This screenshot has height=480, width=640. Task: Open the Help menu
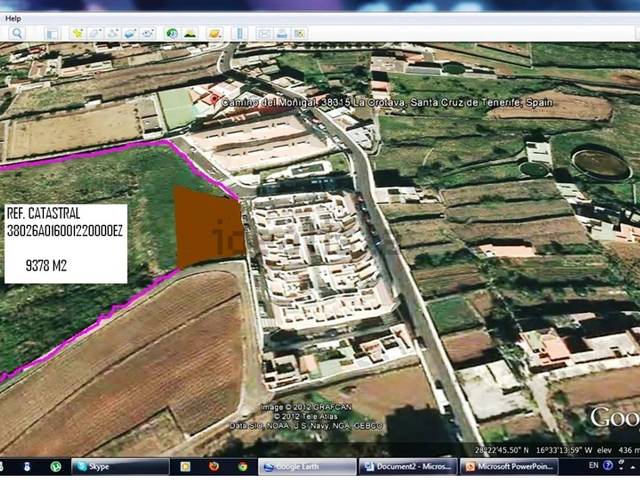pyautogui.click(x=13, y=19)
